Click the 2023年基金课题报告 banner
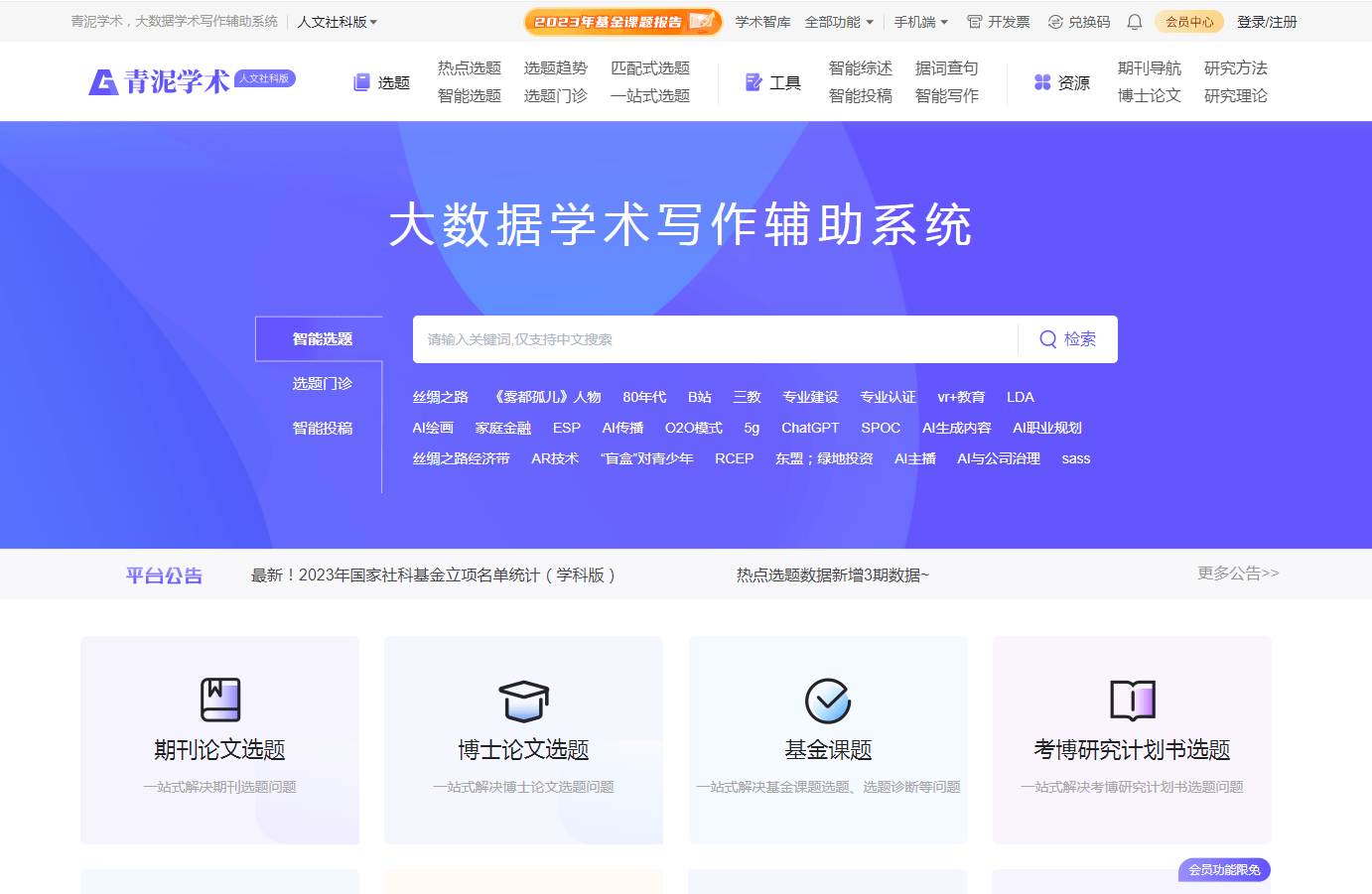The height and width of the screenshot is (894, 1372). [x=623, y=20]
